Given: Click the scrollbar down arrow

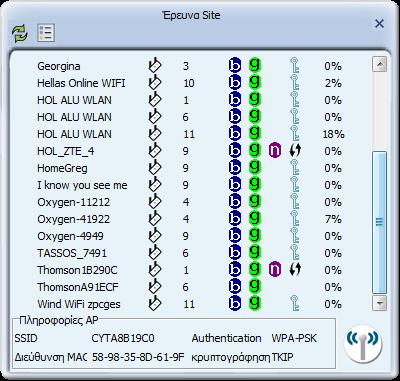Looking at the screenshot, I should click(x=379, y=303).
